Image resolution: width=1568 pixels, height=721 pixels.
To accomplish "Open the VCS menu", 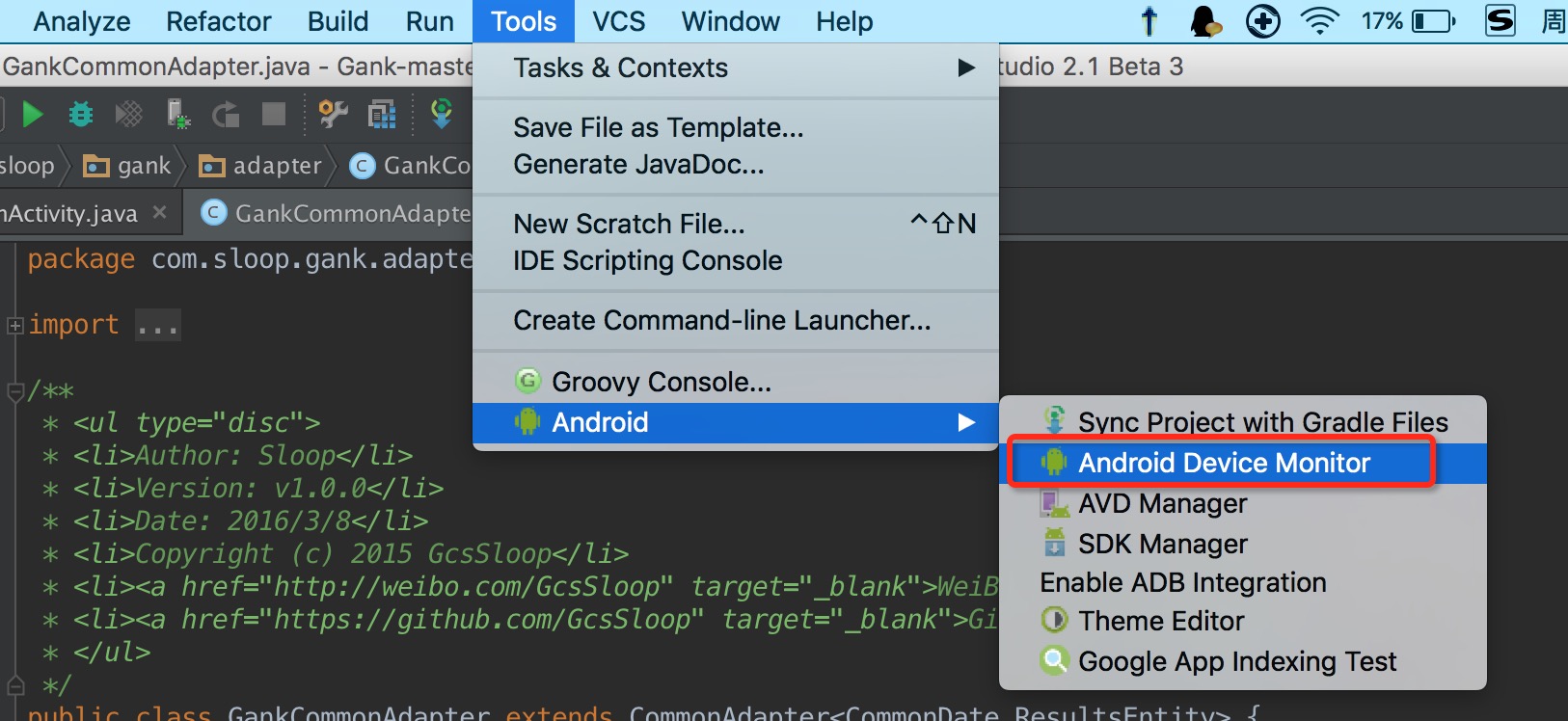I will tap(619, 21).
